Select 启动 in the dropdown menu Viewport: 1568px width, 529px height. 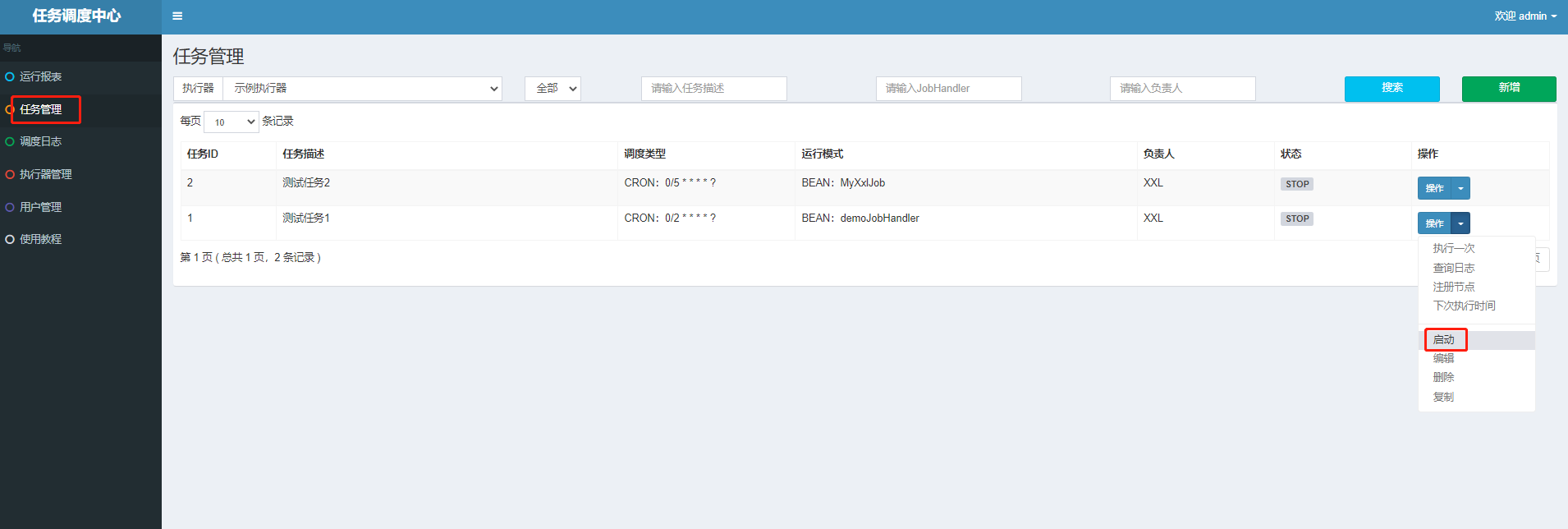pyautogui.click(x=1477, y=340)
